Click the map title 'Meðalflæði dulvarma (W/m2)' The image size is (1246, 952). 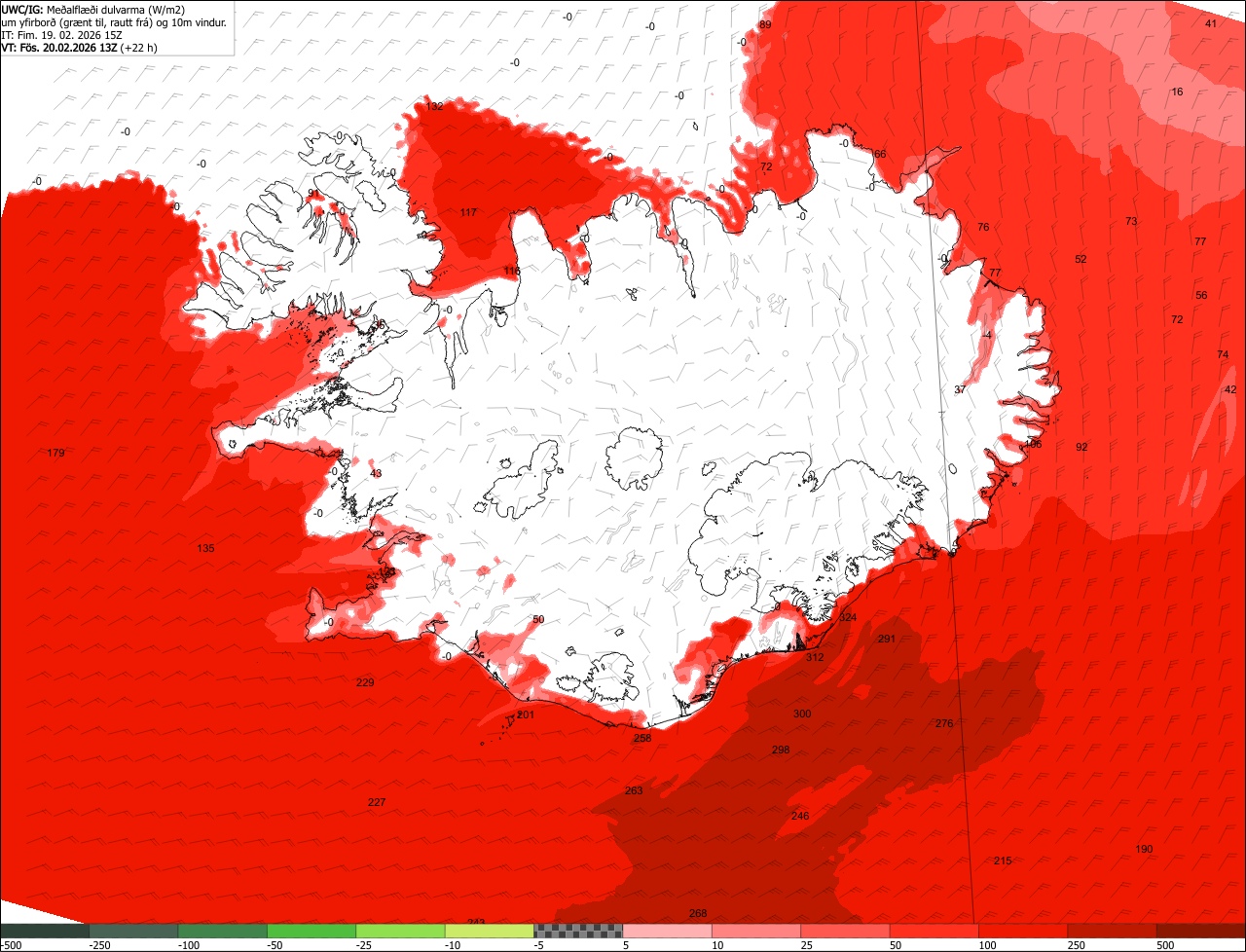[x=116, y=10]
